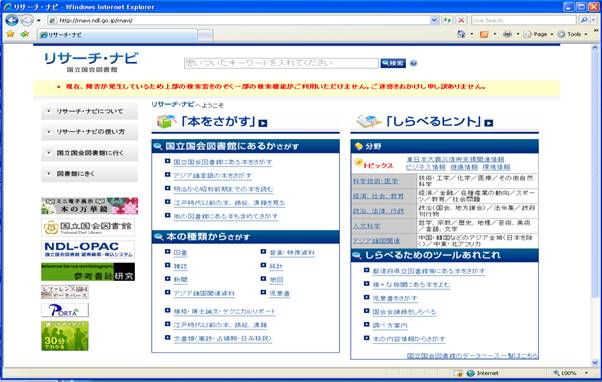Go back with the browser Back arrow
Image resolution: width=602 pixels, height=382 pixels.
click(12, 20)
